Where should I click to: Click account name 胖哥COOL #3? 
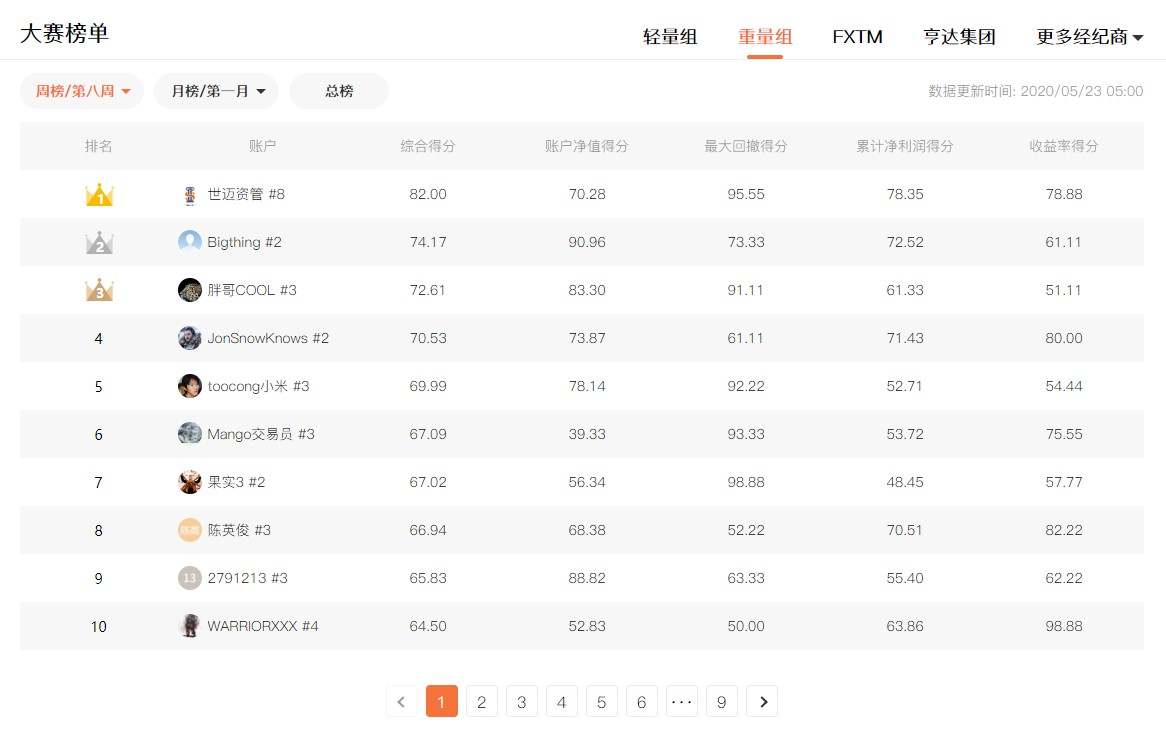[x=252, y=290]
